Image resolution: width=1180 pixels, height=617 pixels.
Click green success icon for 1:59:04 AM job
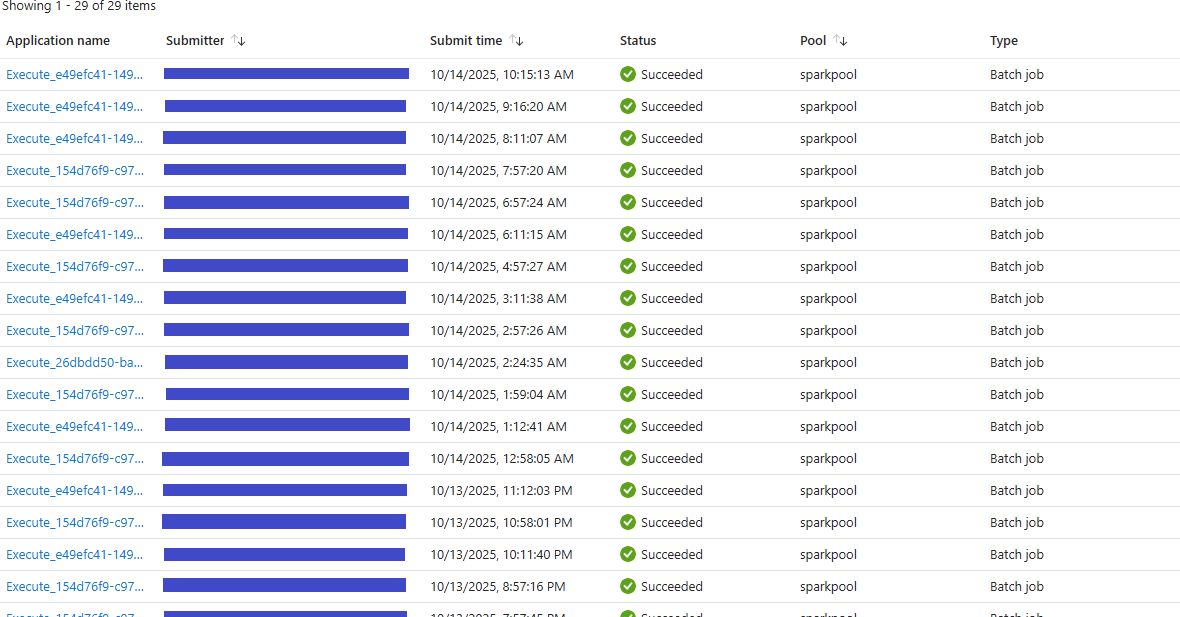point(628,394)
